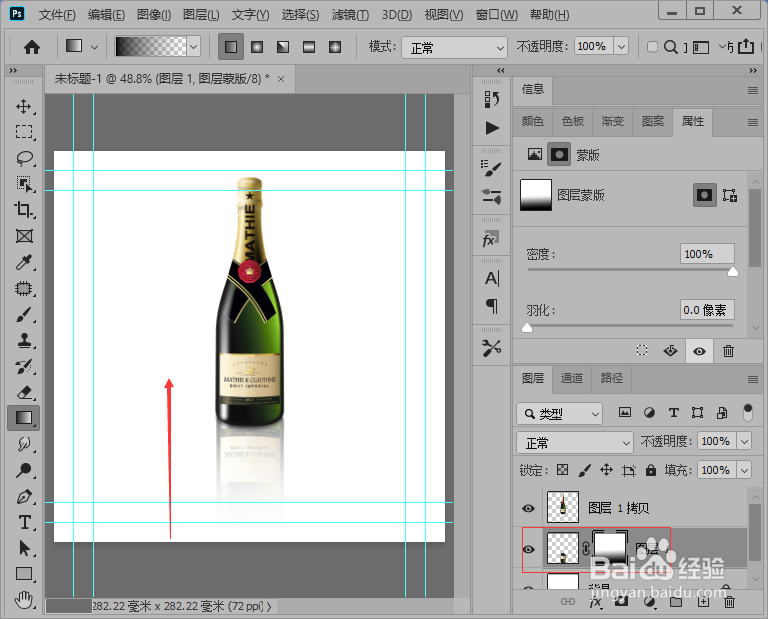Image resolution: width=768 pixels, height=619 pixels.
Task: Select the Lasso tool
Action: pyautogui.click(x=24, y=158)
